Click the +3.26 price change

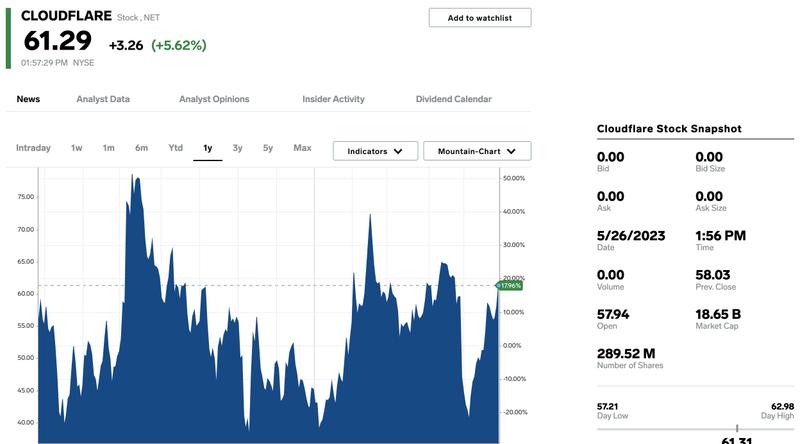tap(126, 45)
